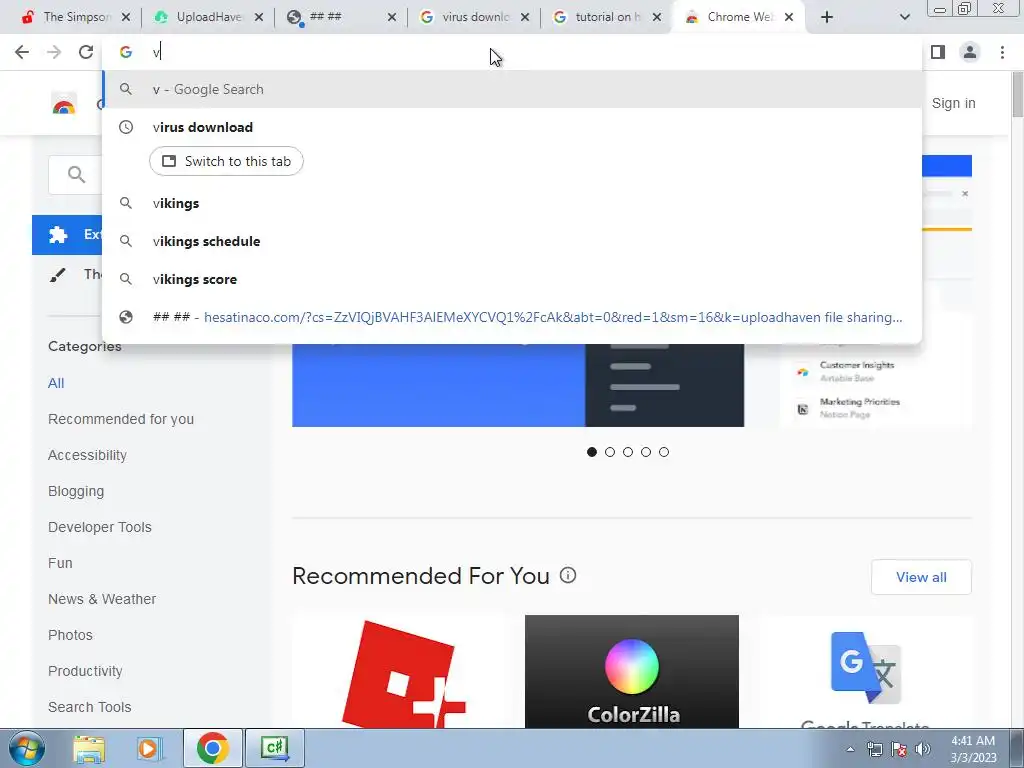Toggle the side panel icon

click(x=938, y=52)
